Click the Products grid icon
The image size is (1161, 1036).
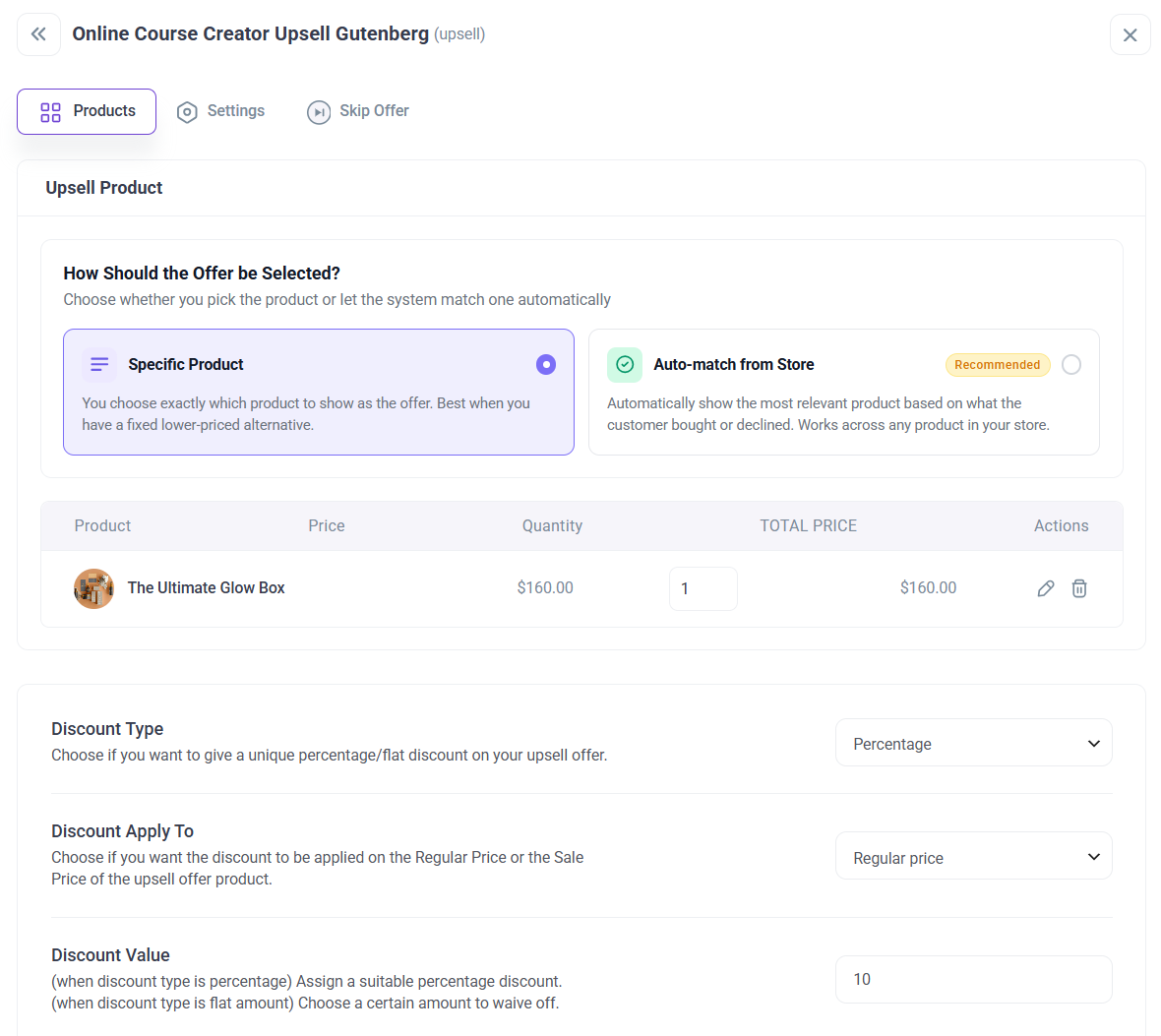click(x=50, y=112)
